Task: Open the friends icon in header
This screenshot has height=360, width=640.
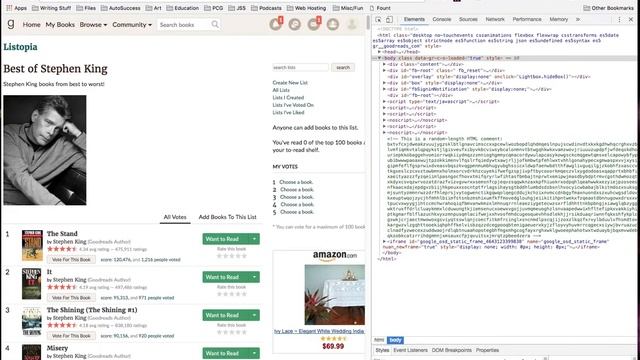Action: pos(333,24)
